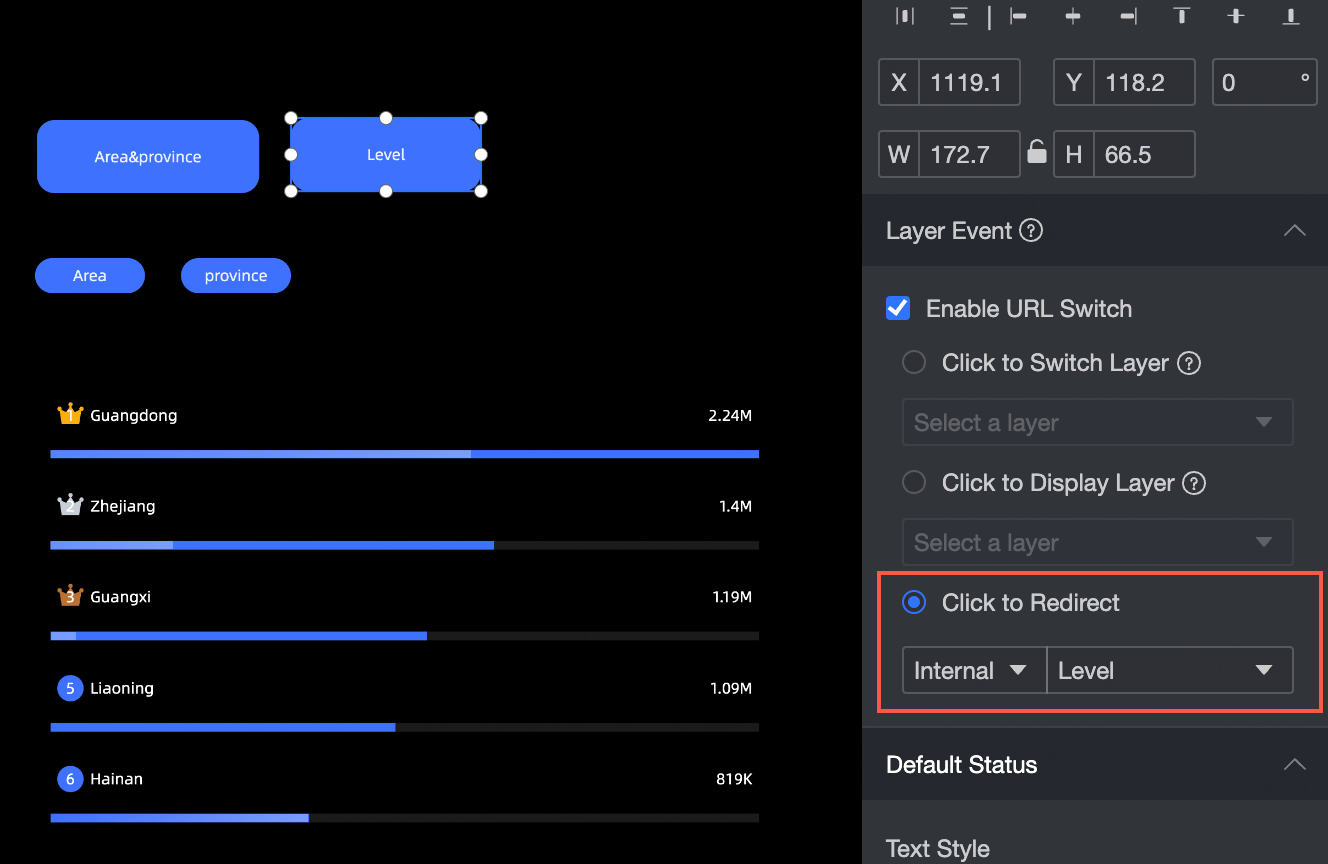The image size is (1328, 864).
Task: Click the Text Style heading
Action: point(938,849)
